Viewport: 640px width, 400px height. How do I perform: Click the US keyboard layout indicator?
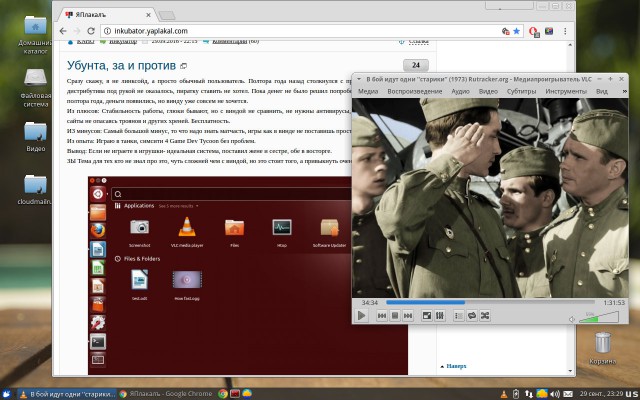tap(632, 394)
